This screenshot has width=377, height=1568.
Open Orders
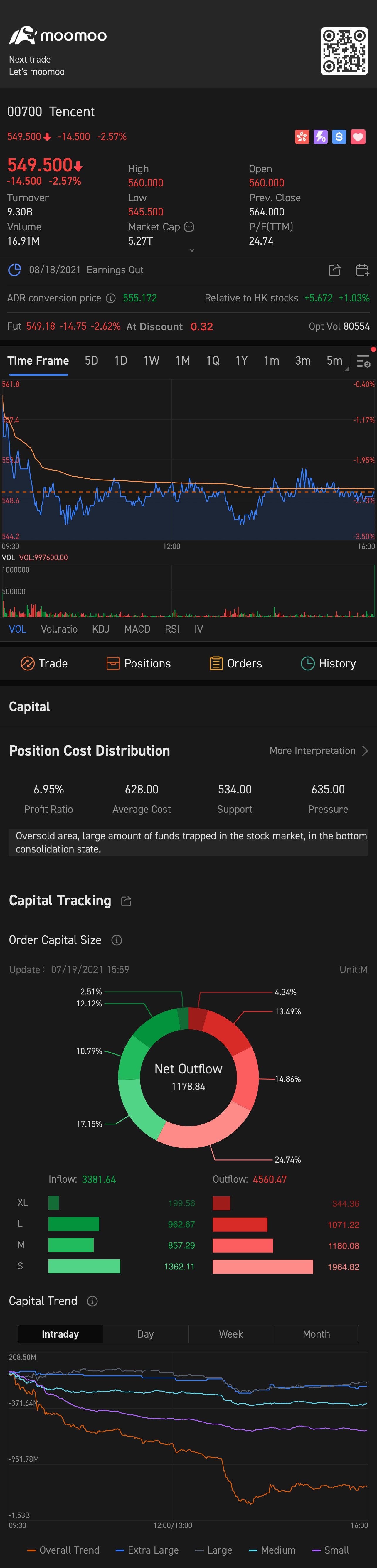(x=236, y=663)
